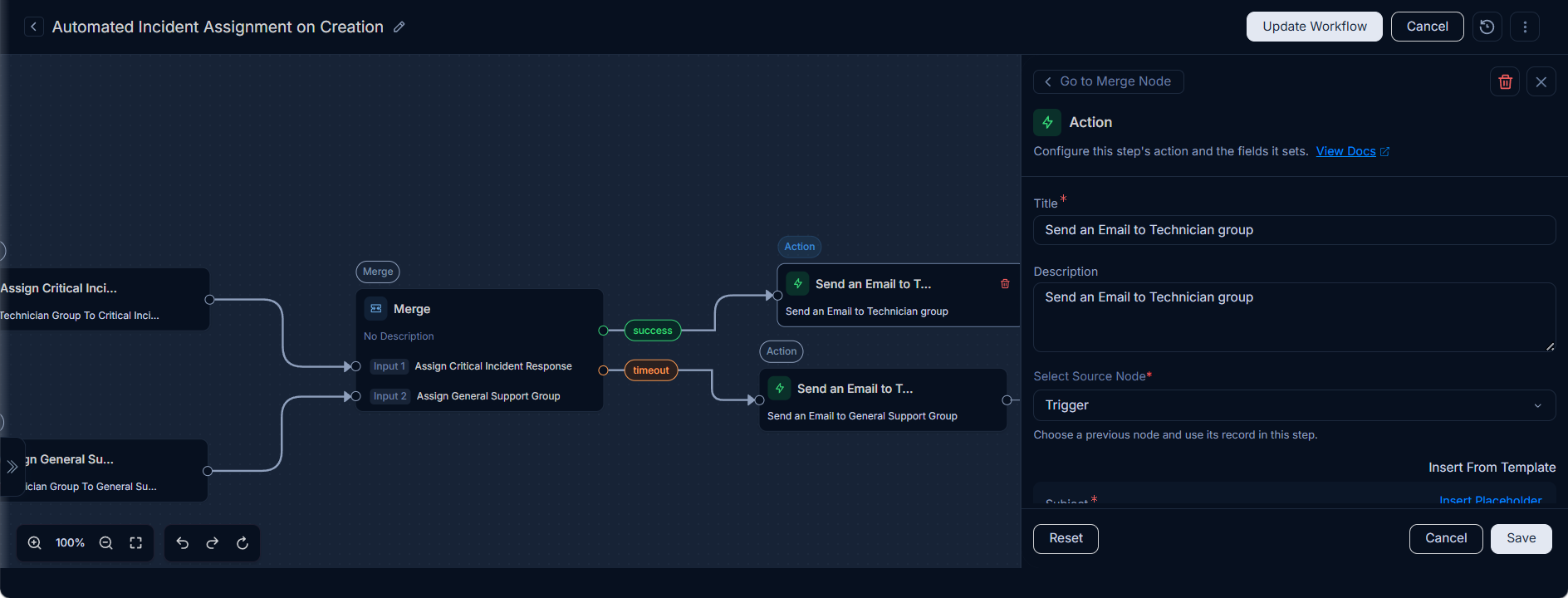Click the blue Action badge above the Technician email node
This screenshot has width=1568, height=598.
[x=800, y=247]
